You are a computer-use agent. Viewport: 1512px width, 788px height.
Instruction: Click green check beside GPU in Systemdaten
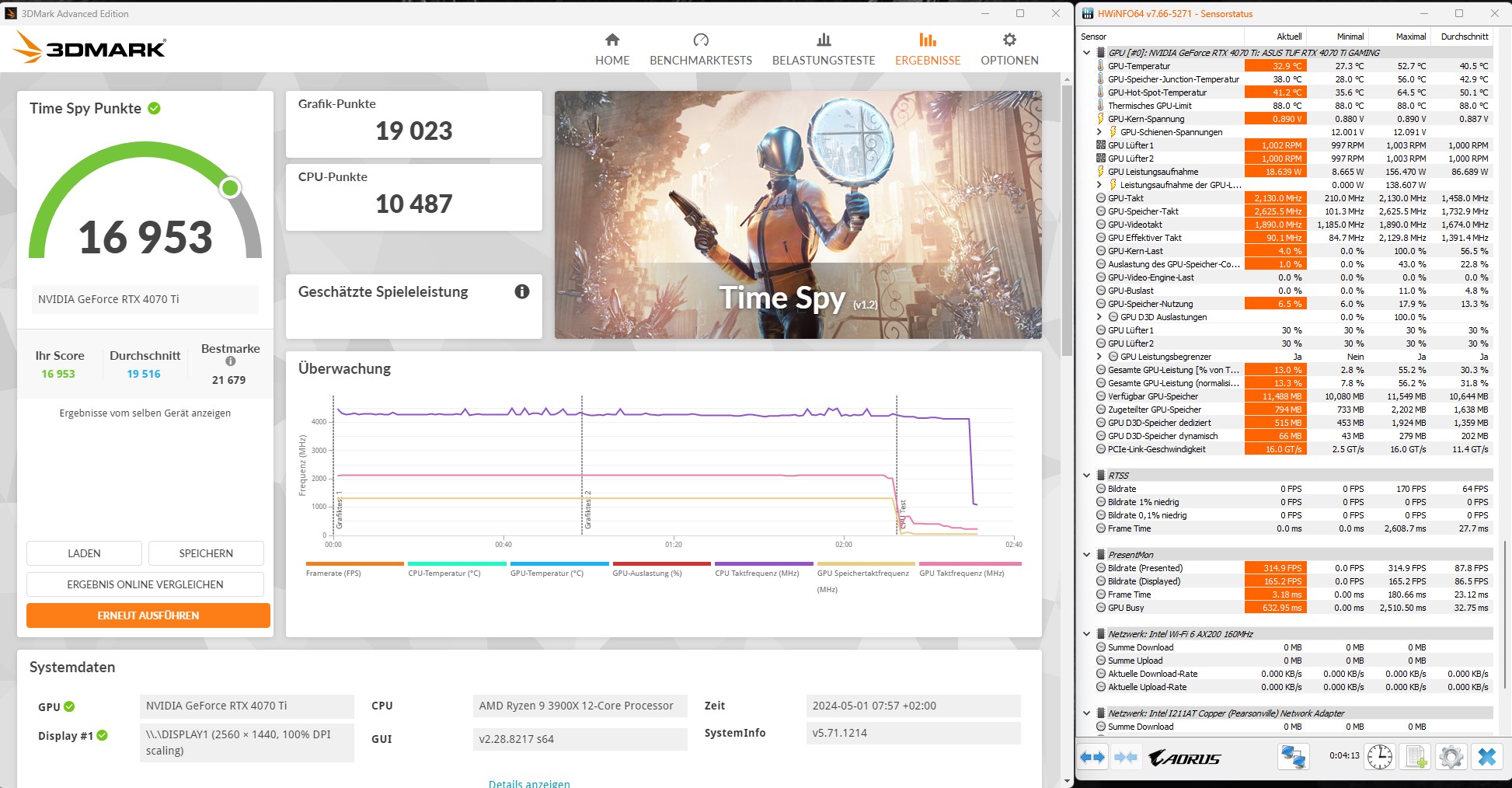pyautogui.click(x=69, y=706)
